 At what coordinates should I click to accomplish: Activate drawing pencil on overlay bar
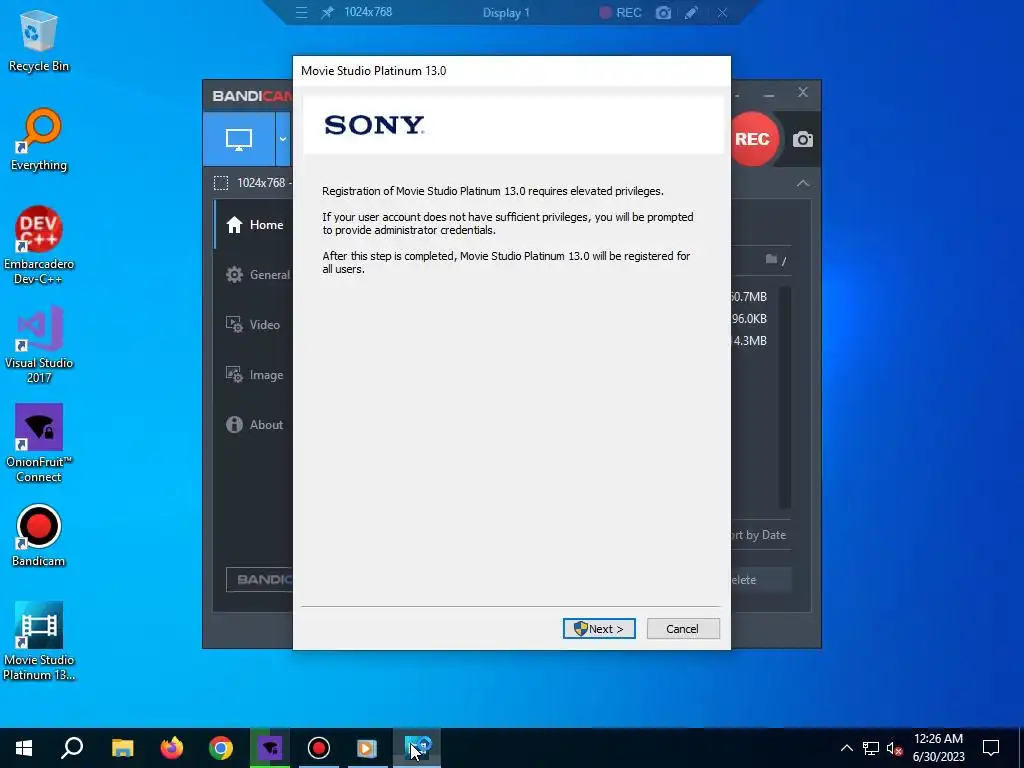[692, 12]
